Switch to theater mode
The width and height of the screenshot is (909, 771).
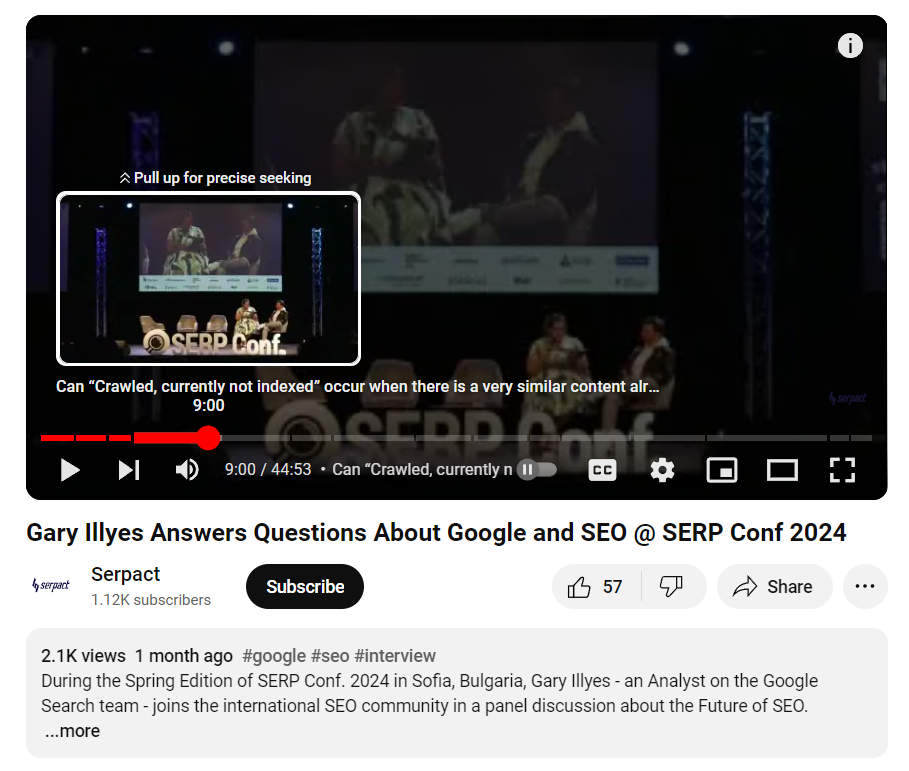pos(782,470)
